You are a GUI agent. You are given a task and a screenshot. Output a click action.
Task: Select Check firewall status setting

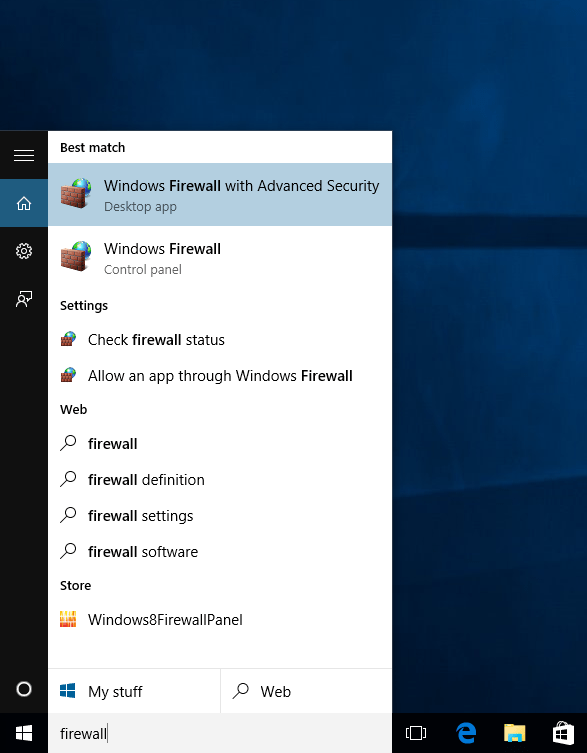click(220, 340)
